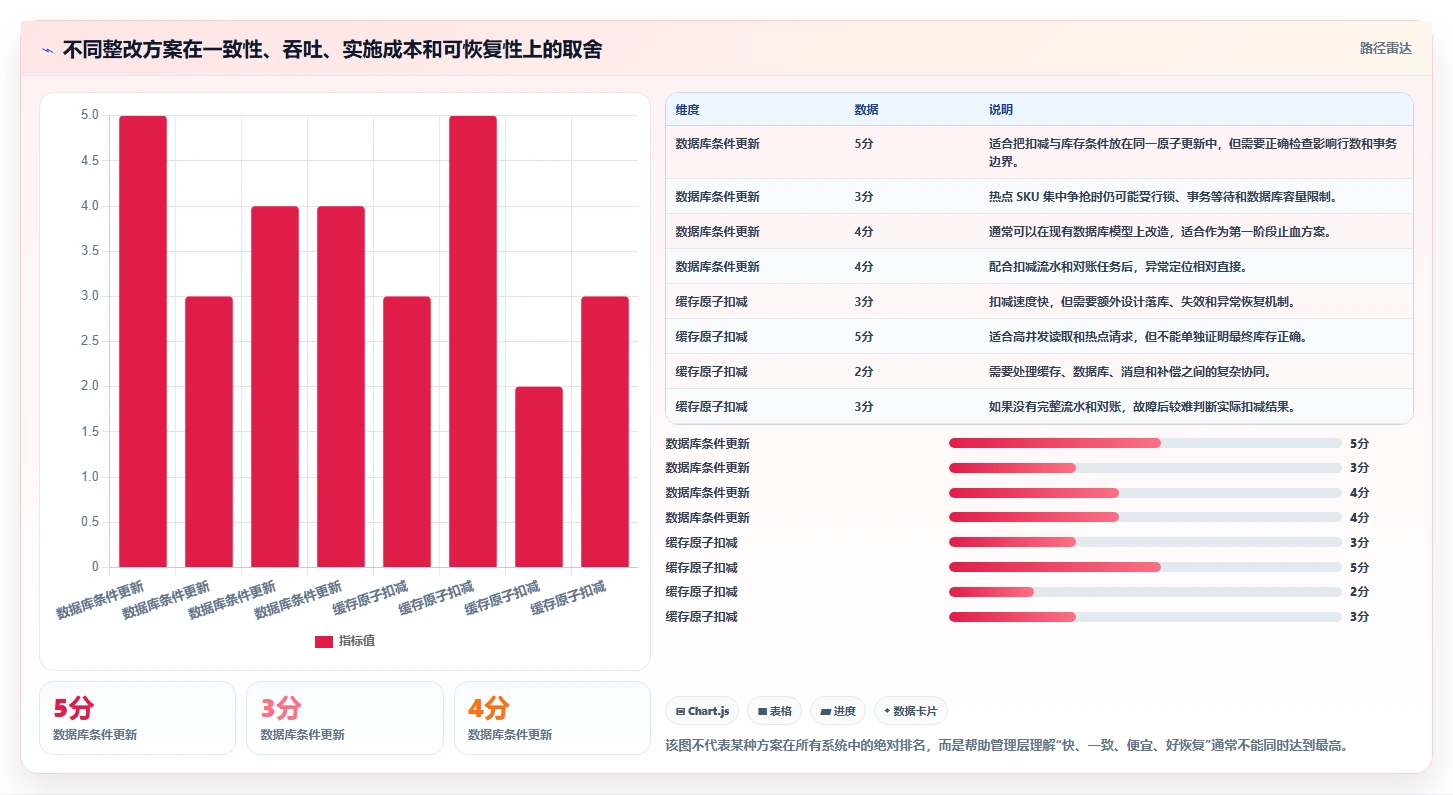1453x795 pixels.
Task: Click the 指标值 legend text
Action: pos(357,641)
